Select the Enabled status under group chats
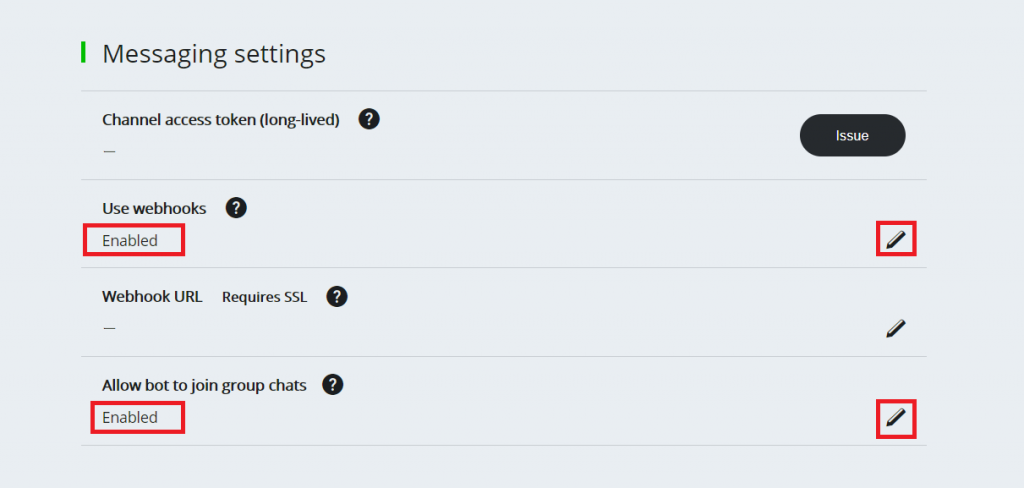This screenshot has width=1024, height=488. pos(131,417)
